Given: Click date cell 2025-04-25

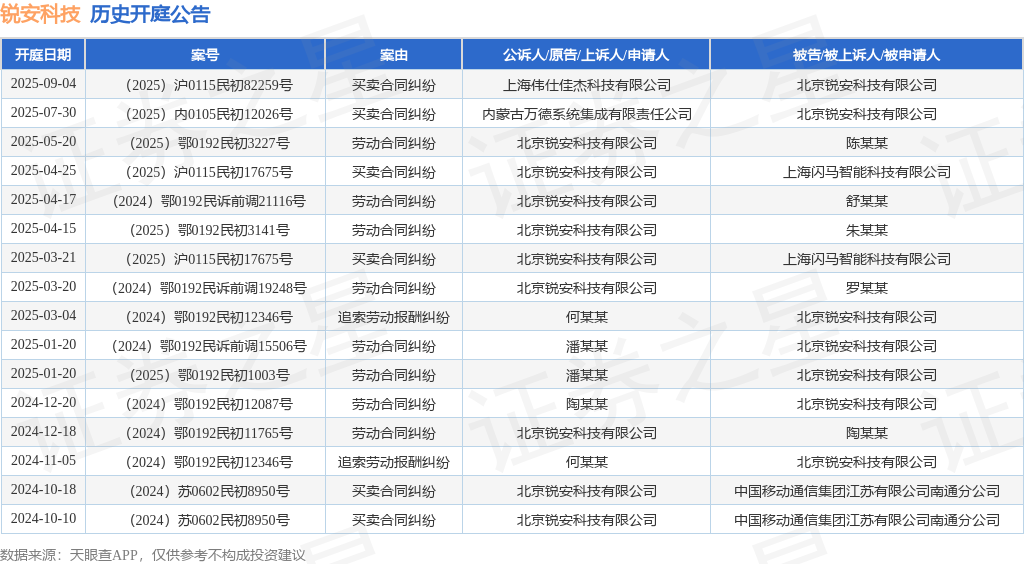Looking at the screenshot, I should click(x=43, y=170).
